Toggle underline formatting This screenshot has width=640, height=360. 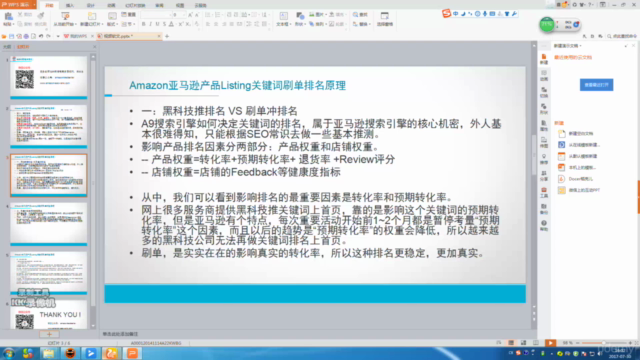[158, 24]
